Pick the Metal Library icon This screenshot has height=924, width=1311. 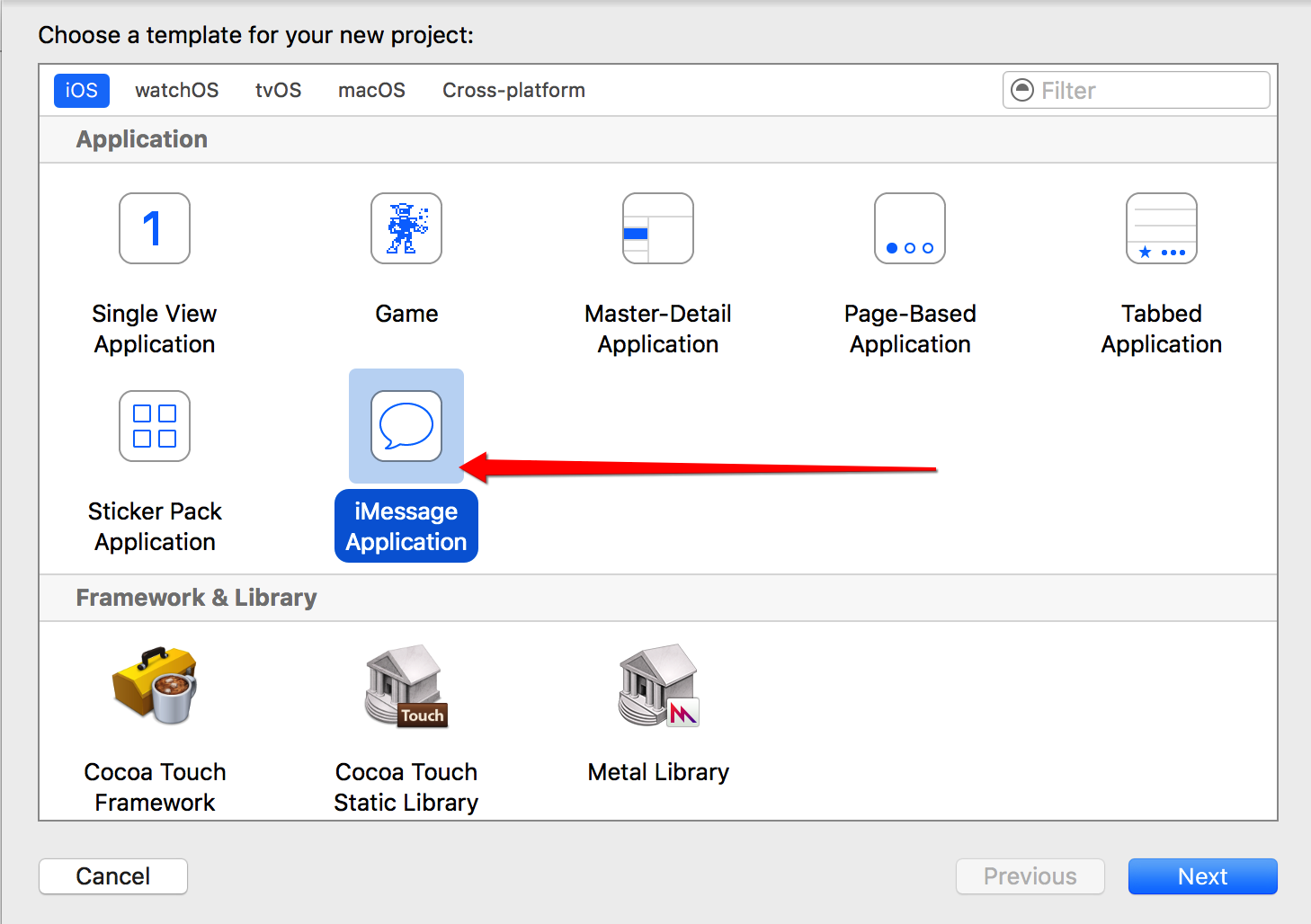[x=658, y=685]
